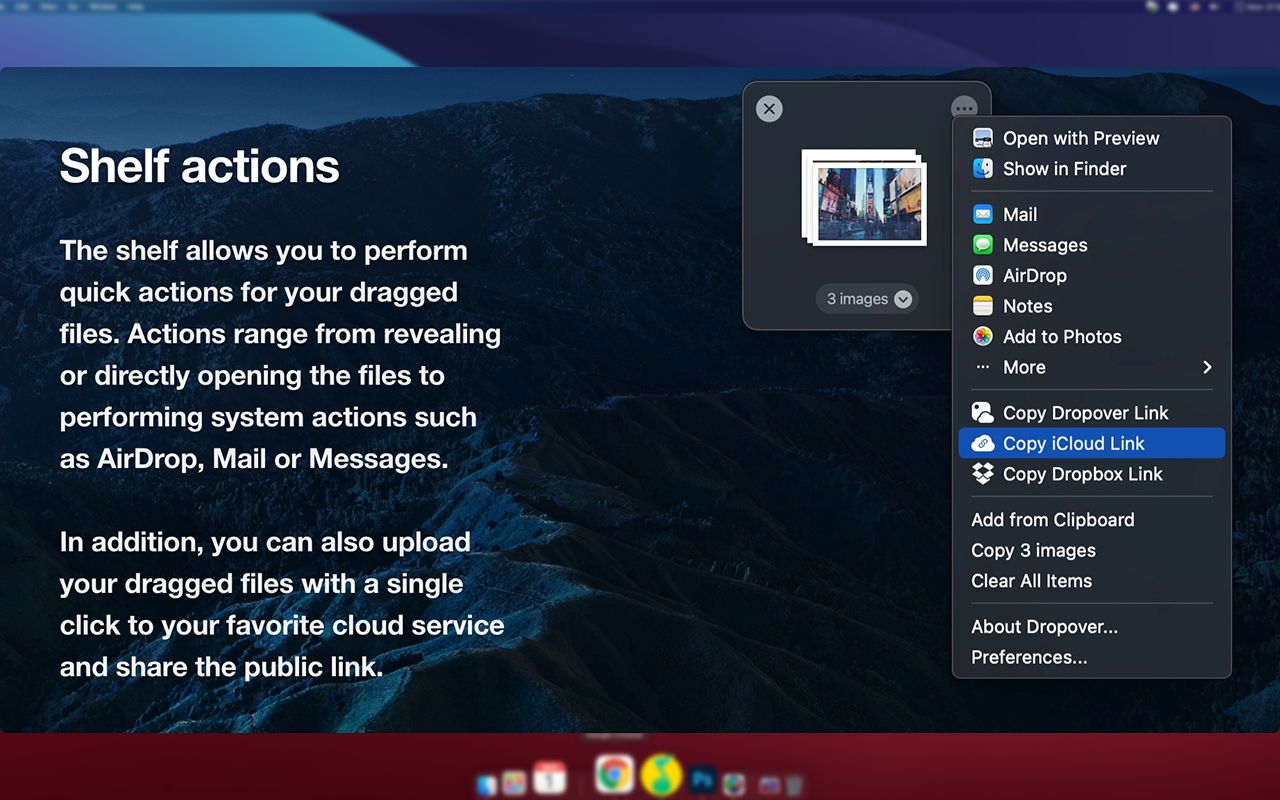Click the AirDrop icon in menu
1280x800 pixels.
[x=983, y=275]
